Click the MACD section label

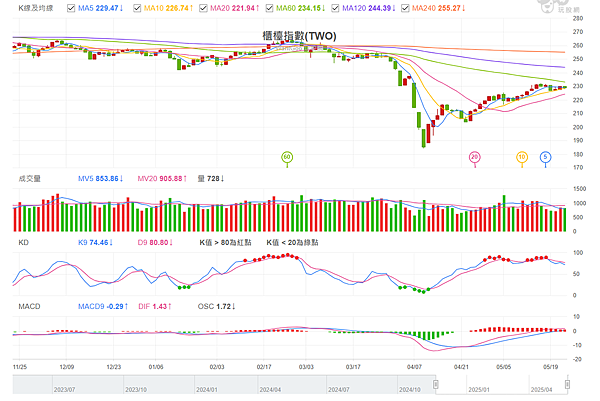coord(29,306)
